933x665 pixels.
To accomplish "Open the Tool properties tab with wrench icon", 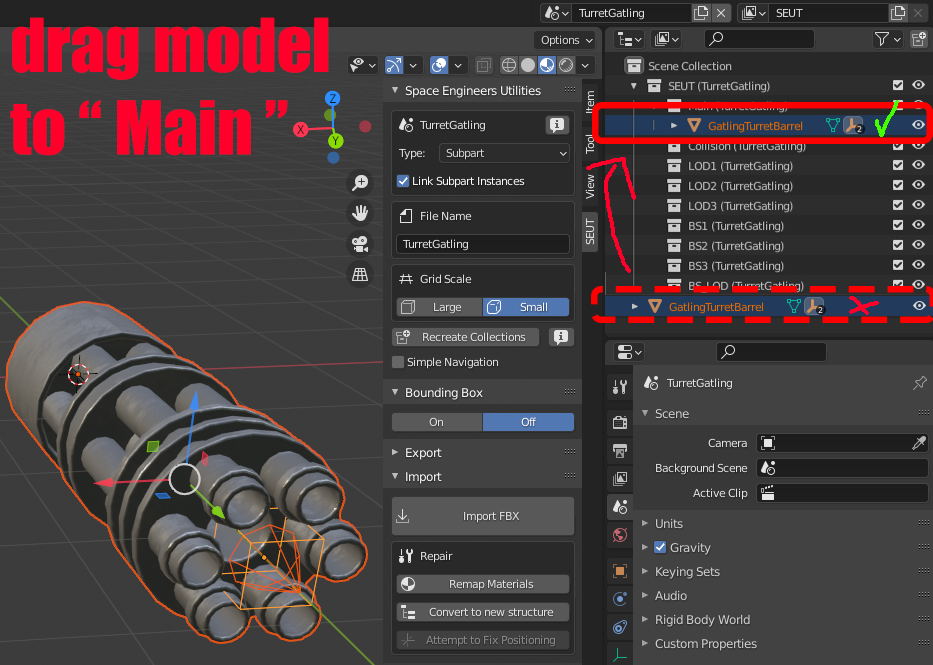I will 620,387.
